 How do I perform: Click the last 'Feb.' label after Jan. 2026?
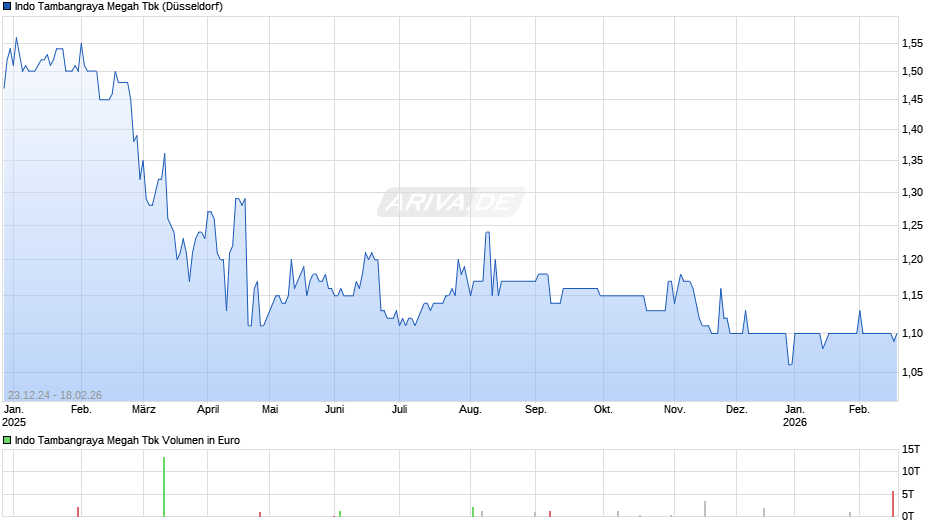click(x=859, y=410)
